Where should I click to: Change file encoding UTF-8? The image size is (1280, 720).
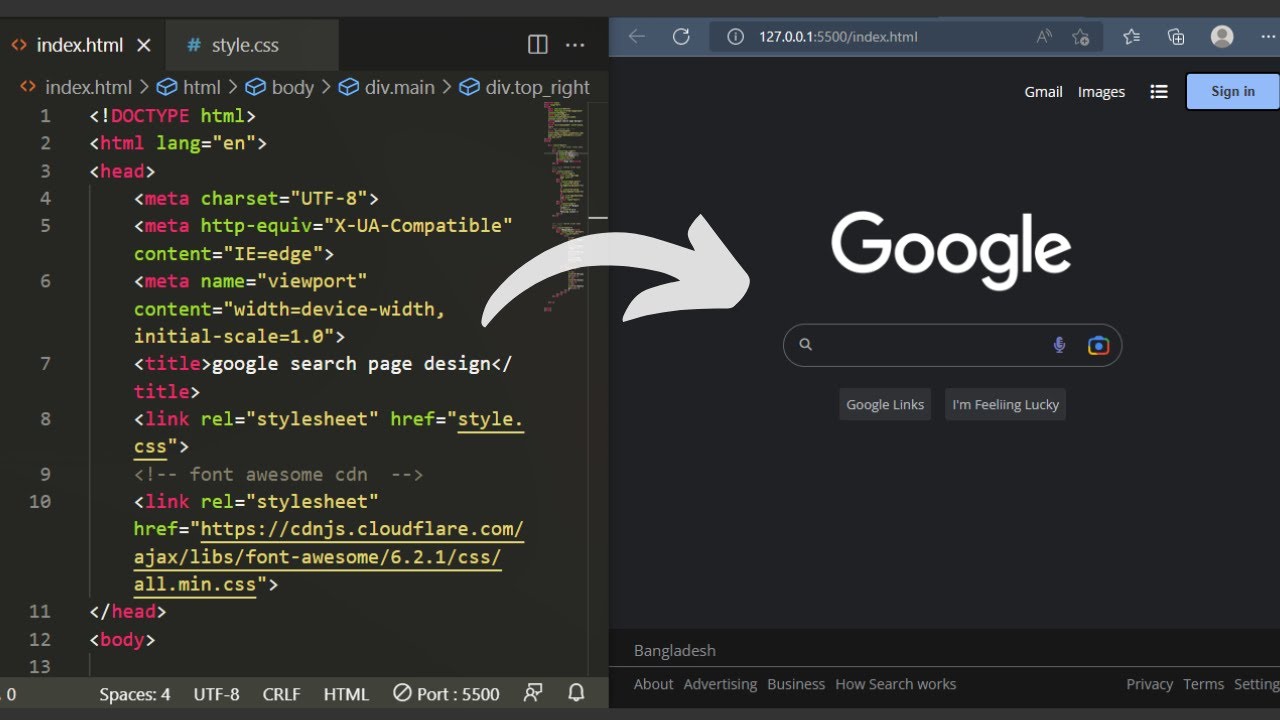pyautogui.click(x=216, y=694)
